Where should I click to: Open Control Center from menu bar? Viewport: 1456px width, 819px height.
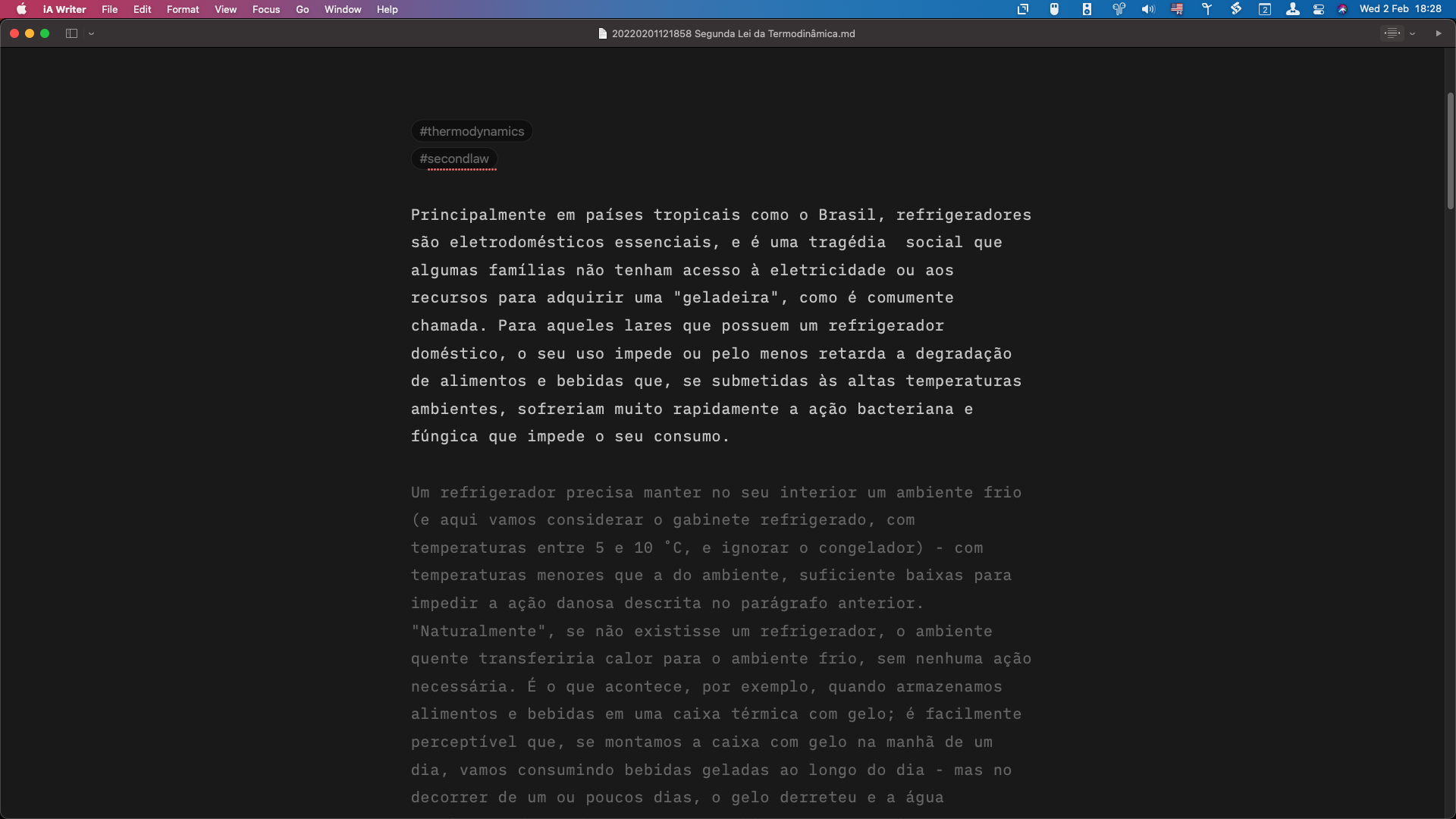point(1319,9)
